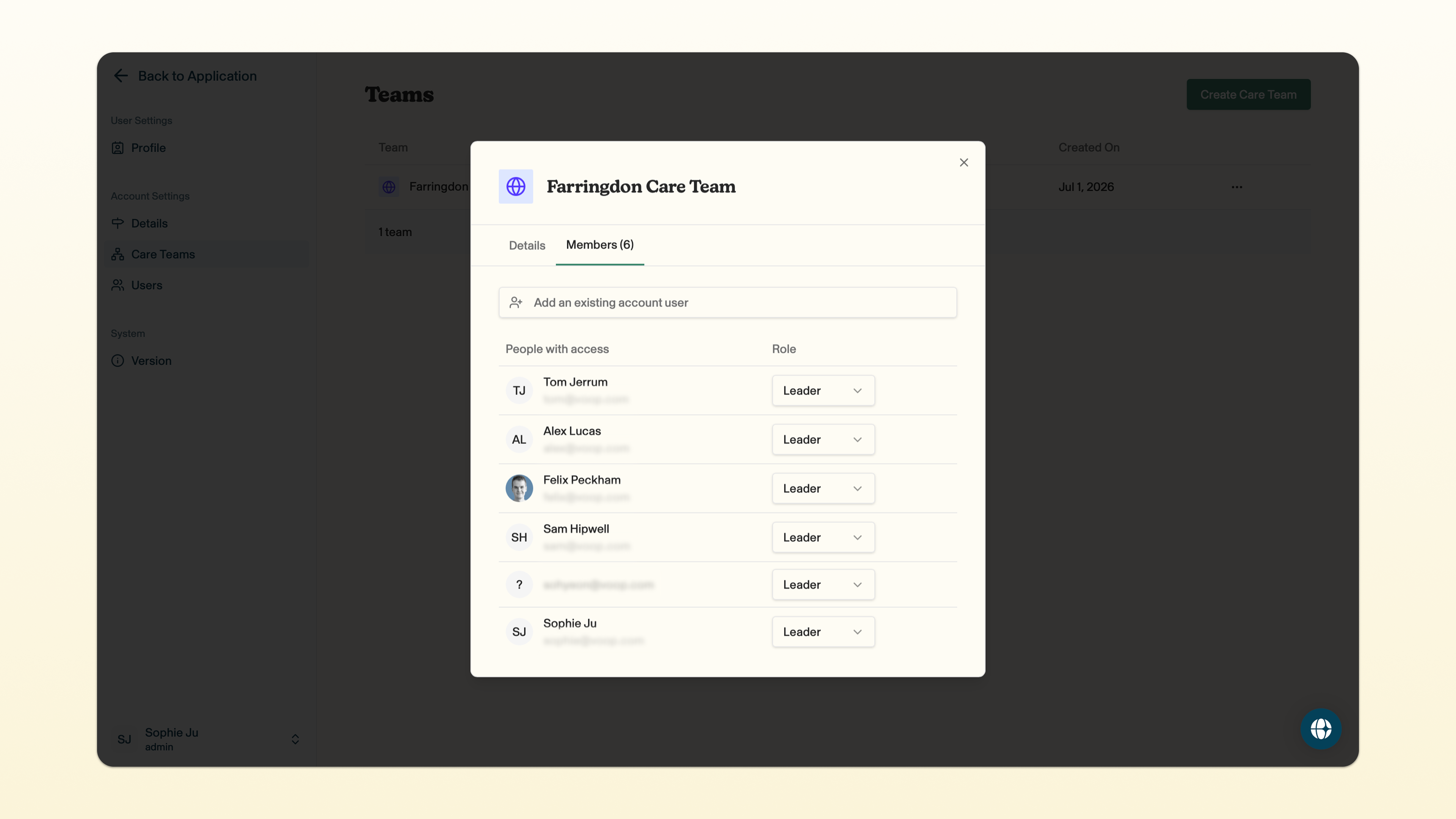The image size is (1456, 819).
Task: Switch to the Details tab
Action: (x=527, y=245)
